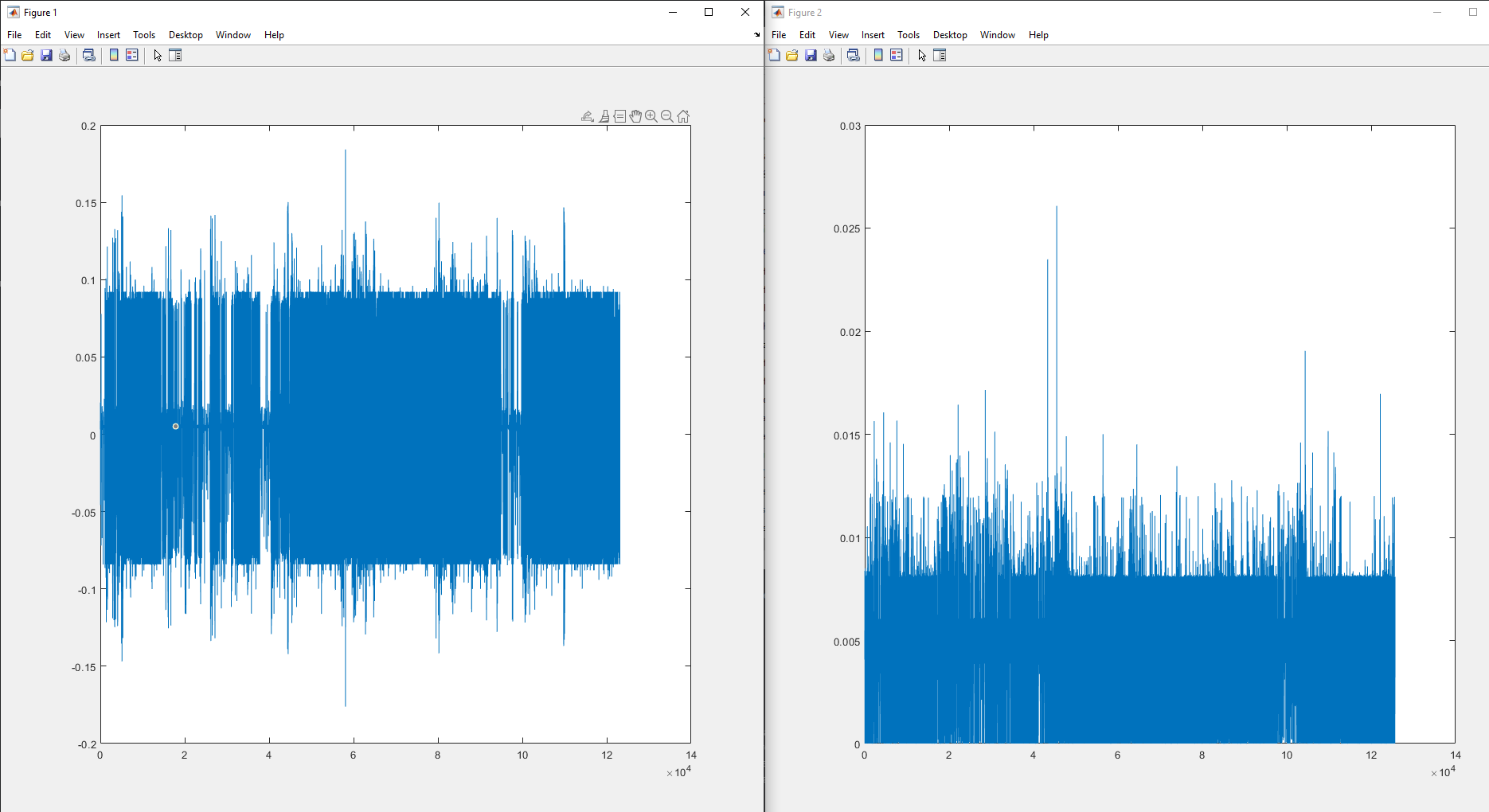Open the Help menu in Figure 1
Screen dimensions: 1489x812
click(274, 35)
